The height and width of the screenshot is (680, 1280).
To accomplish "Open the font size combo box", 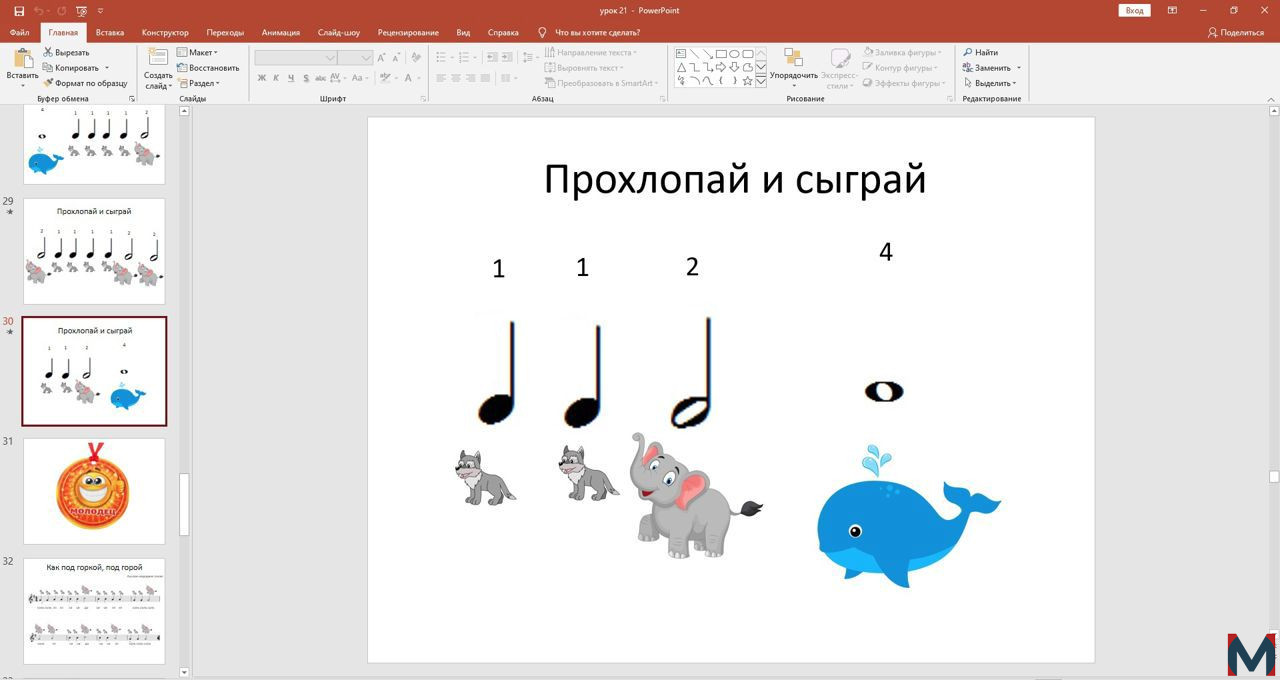I will [x=355, y=58].
